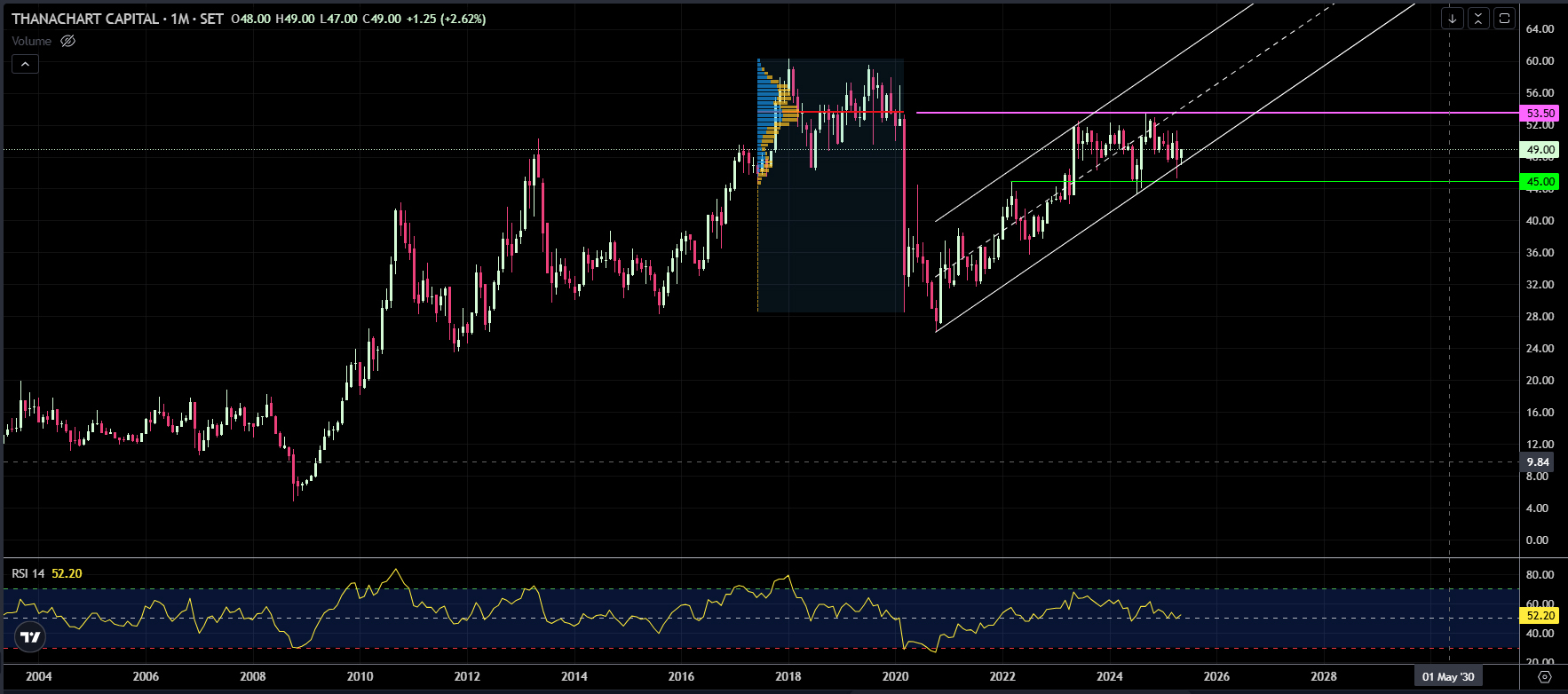Click the 9.84 crosshair price label

pyautogui.click(x=1538, y=461)
